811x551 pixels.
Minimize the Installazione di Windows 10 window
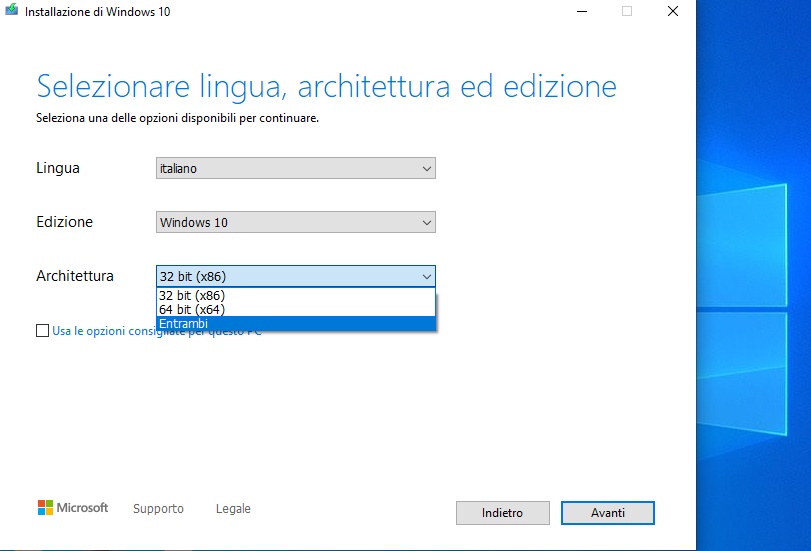coord(582,11)
